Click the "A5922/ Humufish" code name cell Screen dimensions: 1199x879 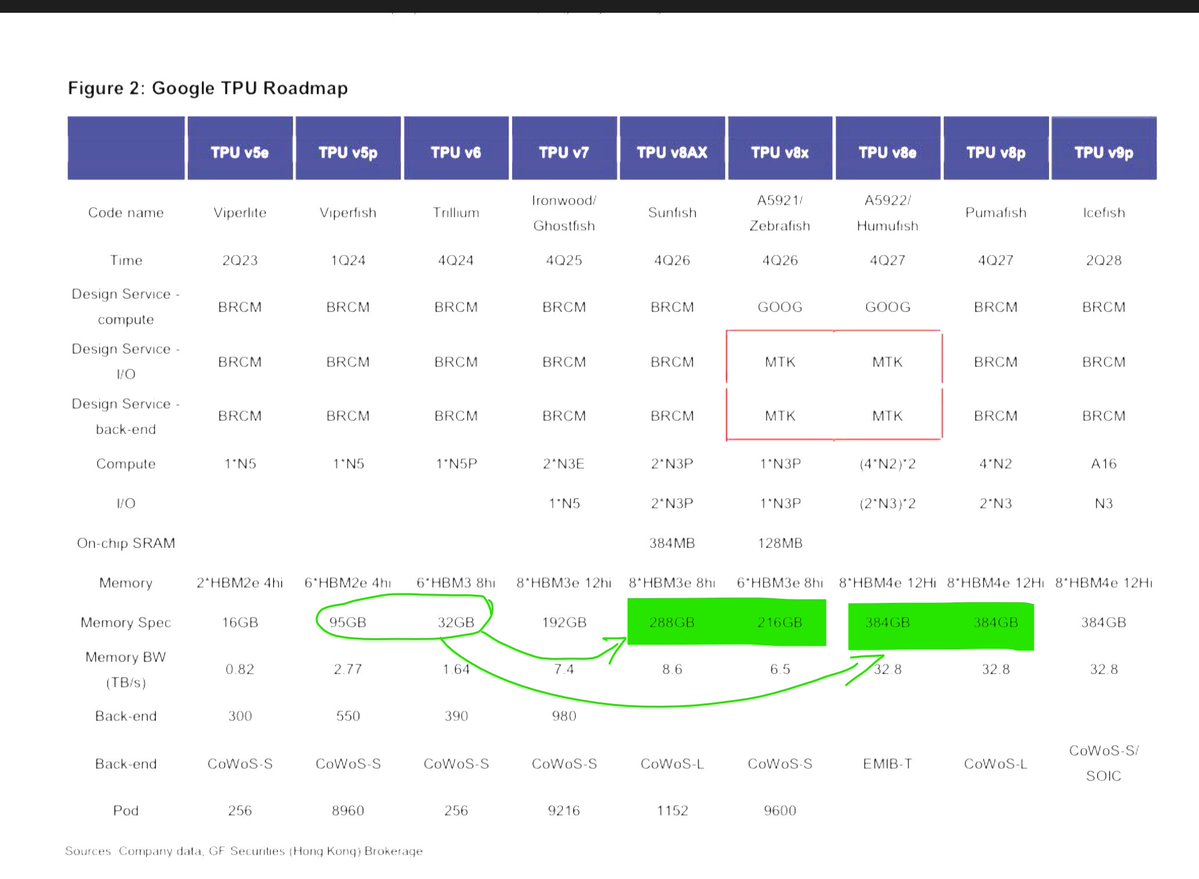point(888,212)
